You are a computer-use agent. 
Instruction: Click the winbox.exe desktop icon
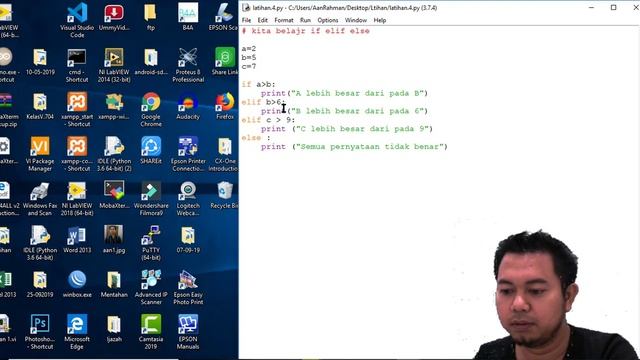point(77,284)
